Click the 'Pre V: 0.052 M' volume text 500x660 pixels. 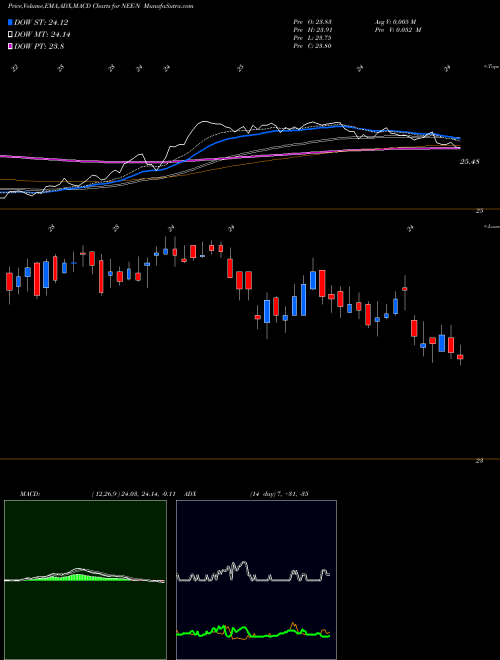click(397, 30)
